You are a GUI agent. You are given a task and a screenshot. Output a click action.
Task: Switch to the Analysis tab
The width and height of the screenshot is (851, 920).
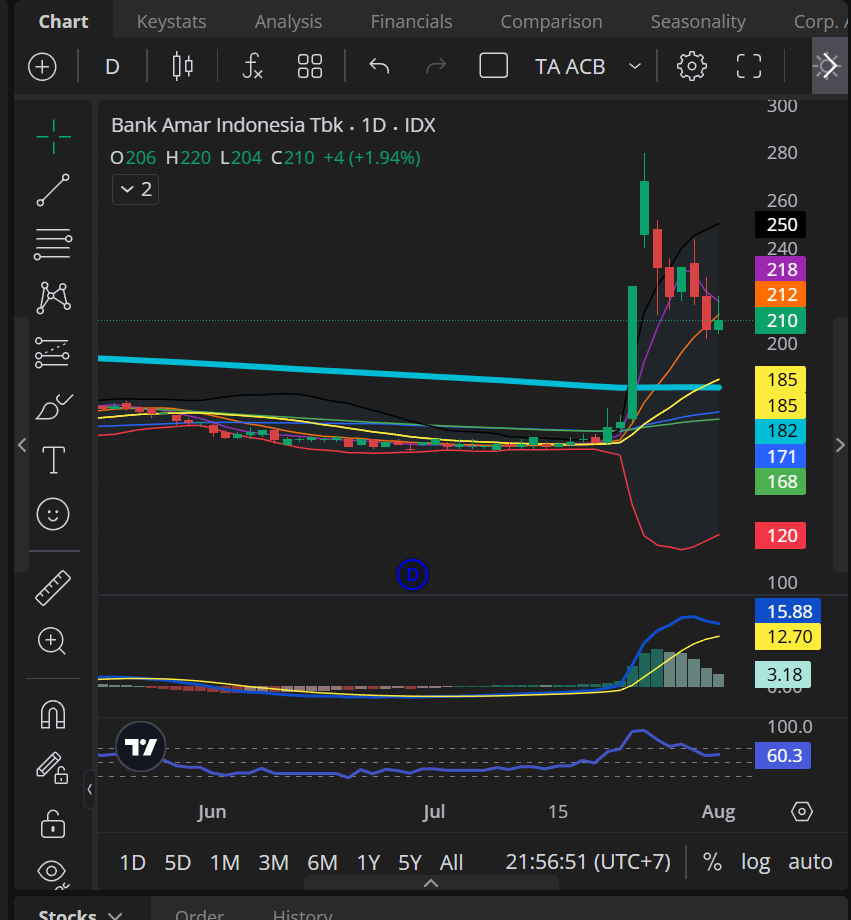pos(288,22)
